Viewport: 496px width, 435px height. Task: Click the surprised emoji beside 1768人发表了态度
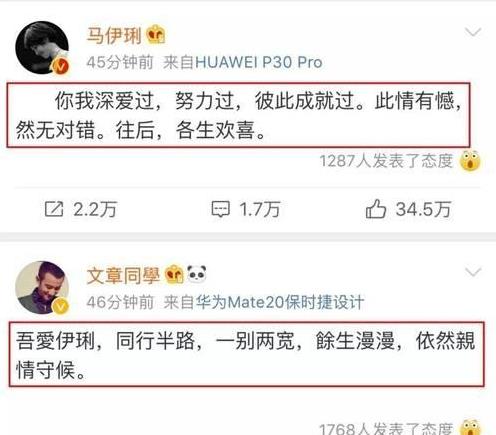pyautogui.click(x=470, y=427)
